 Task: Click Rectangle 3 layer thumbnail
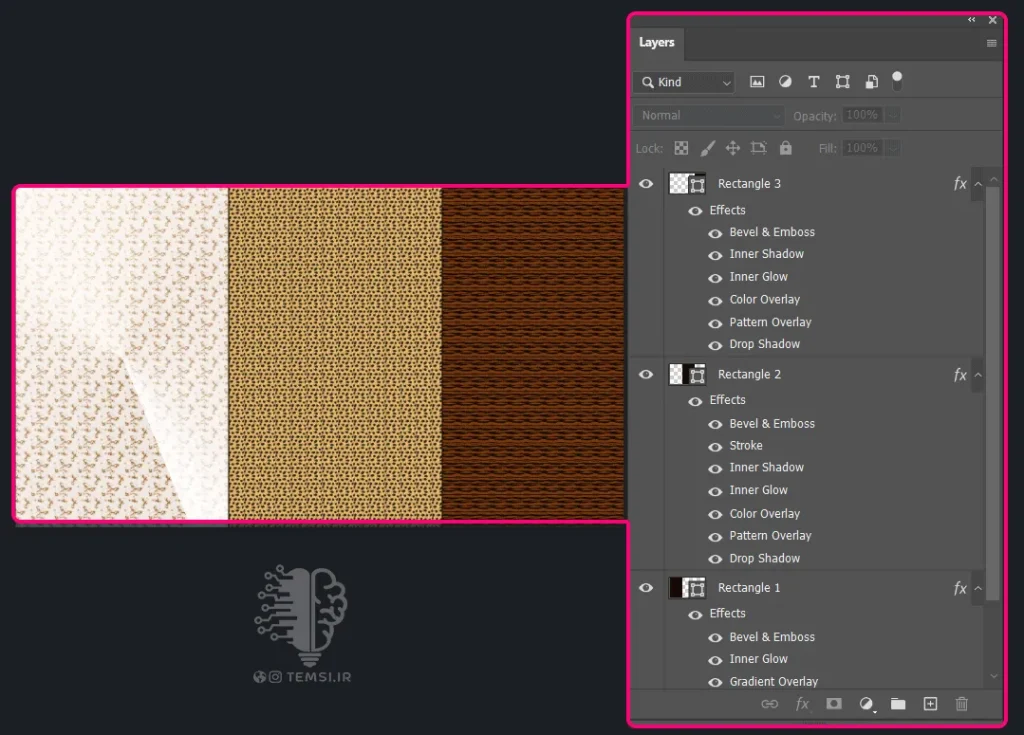click(687, 184)
